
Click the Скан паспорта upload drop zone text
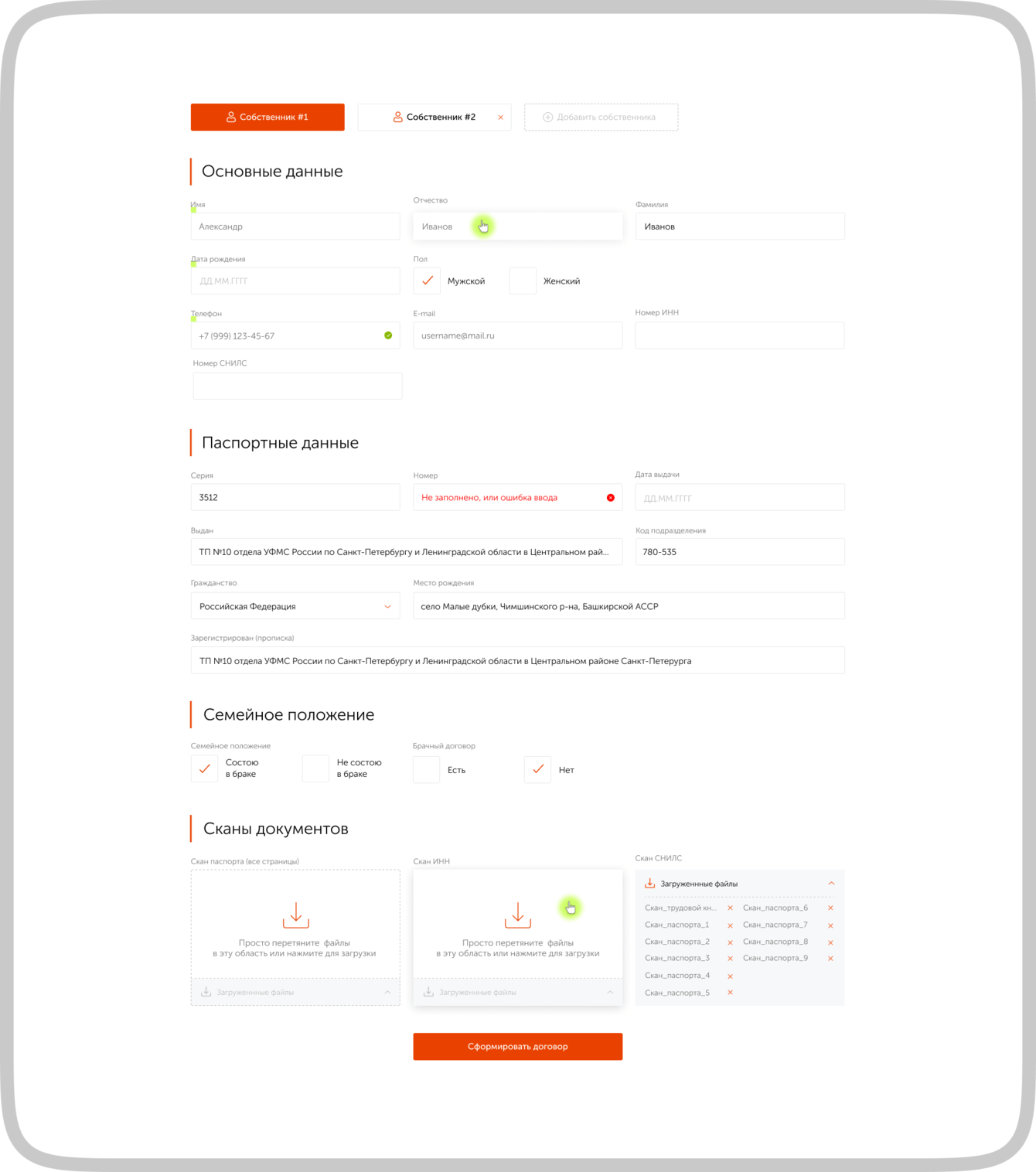coord(295,949)
